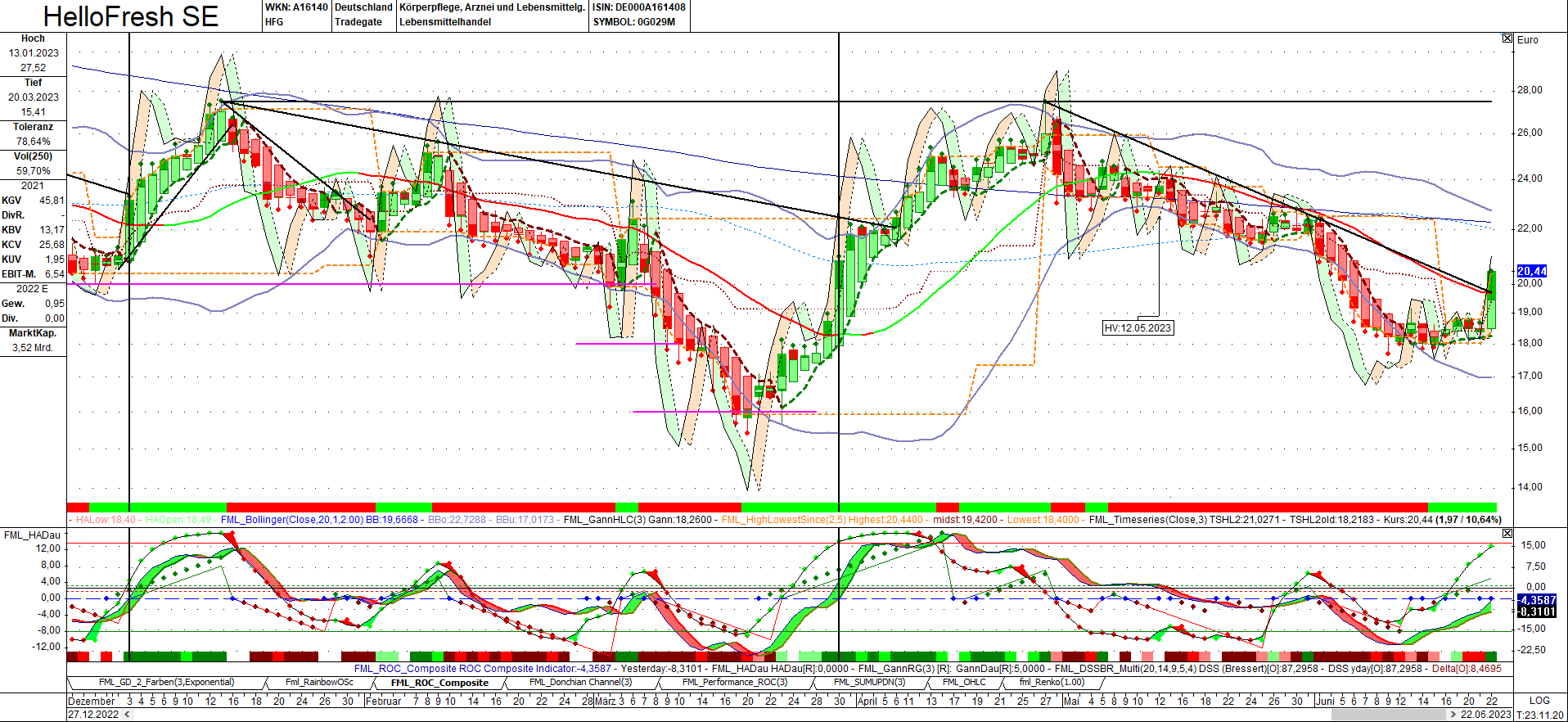The width and height of the screenshot is (1568, 722).
Task: Select the FML_Timeseries(Close,3) legend entry
Action: 1147,520
